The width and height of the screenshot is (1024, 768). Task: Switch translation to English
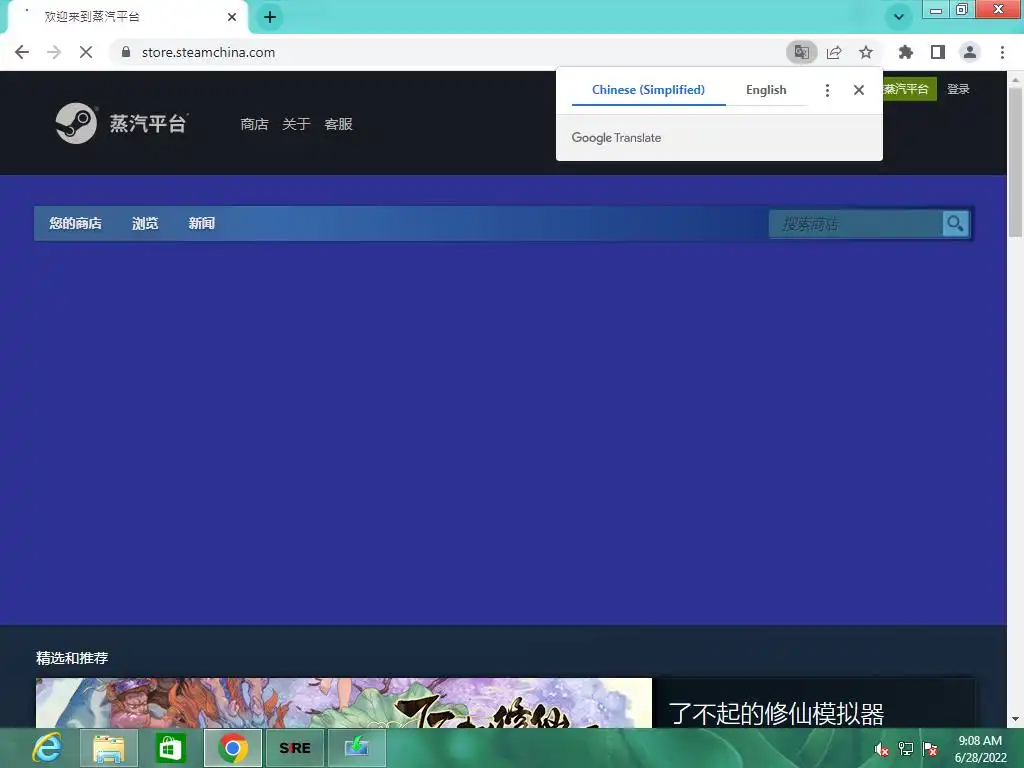click(766, 90)
